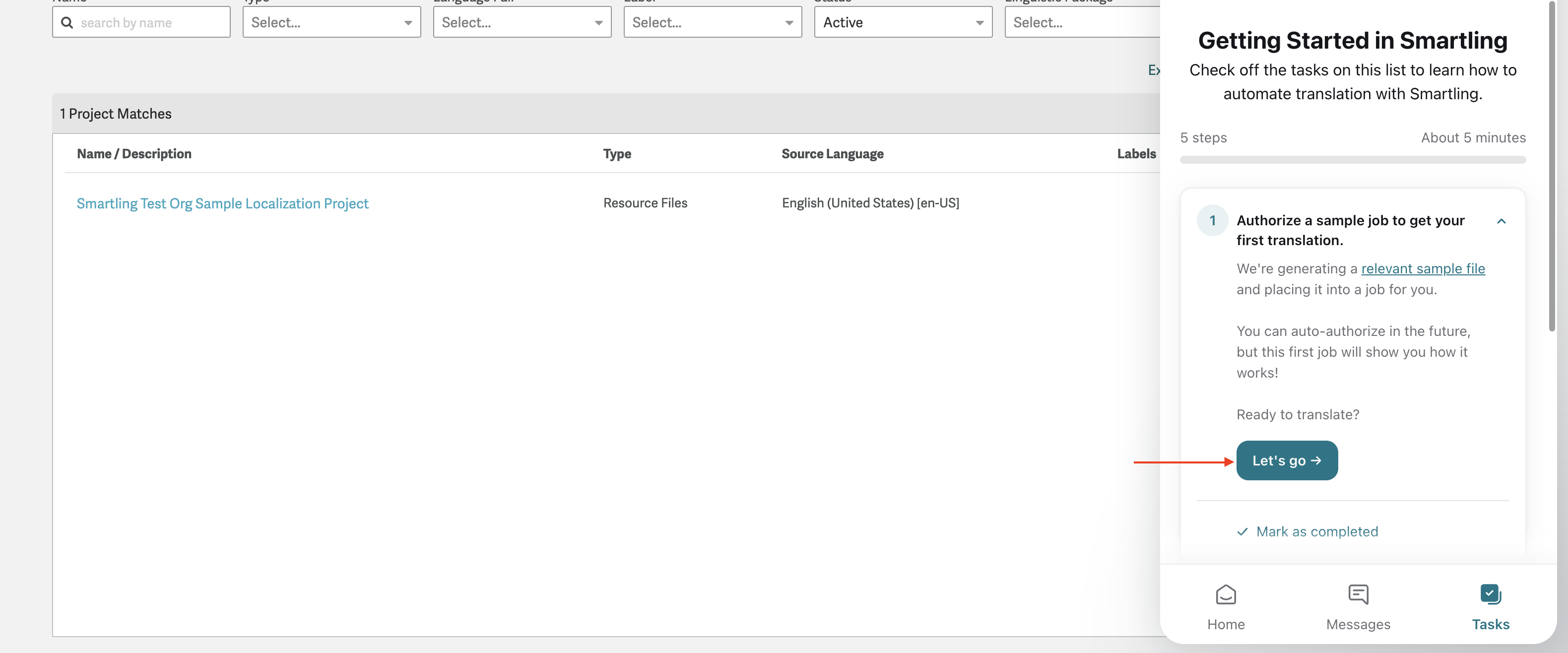The image size is (1568, 653).
Task: Click the 5 steps text
Action: (x=1203, y=137)
